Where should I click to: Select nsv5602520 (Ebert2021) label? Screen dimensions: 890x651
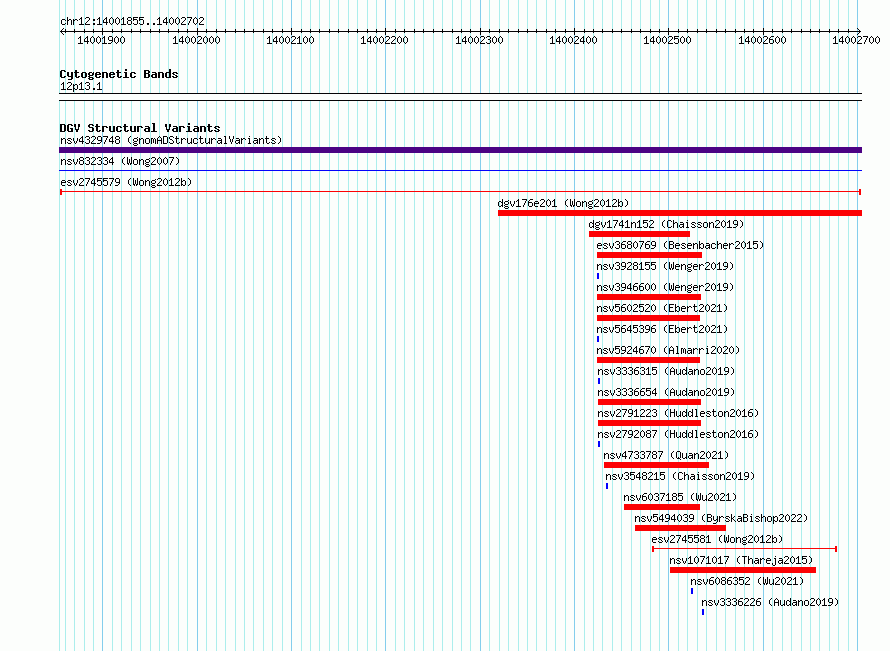(662, 308)
